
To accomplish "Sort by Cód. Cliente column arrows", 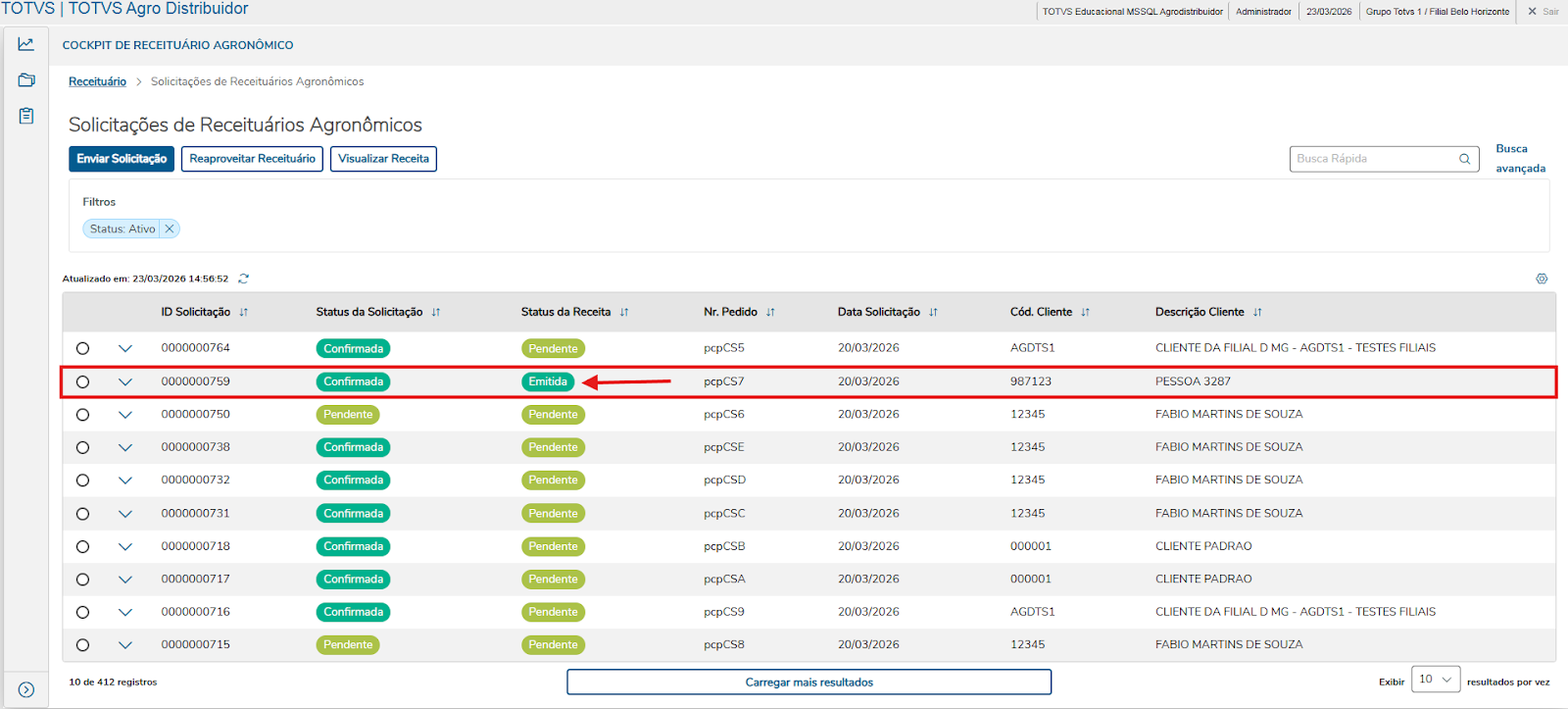I will [x=1085, y=312].
